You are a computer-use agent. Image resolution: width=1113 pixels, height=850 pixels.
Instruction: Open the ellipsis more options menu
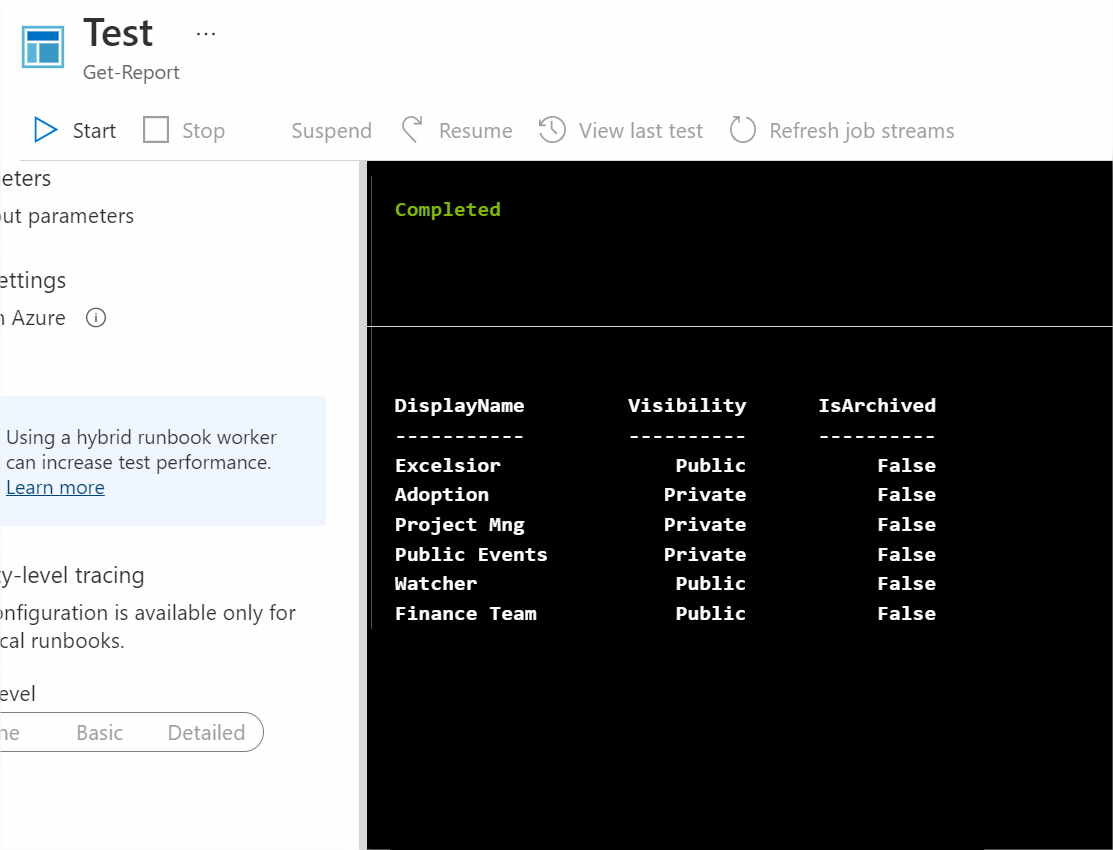coord(206,33)
